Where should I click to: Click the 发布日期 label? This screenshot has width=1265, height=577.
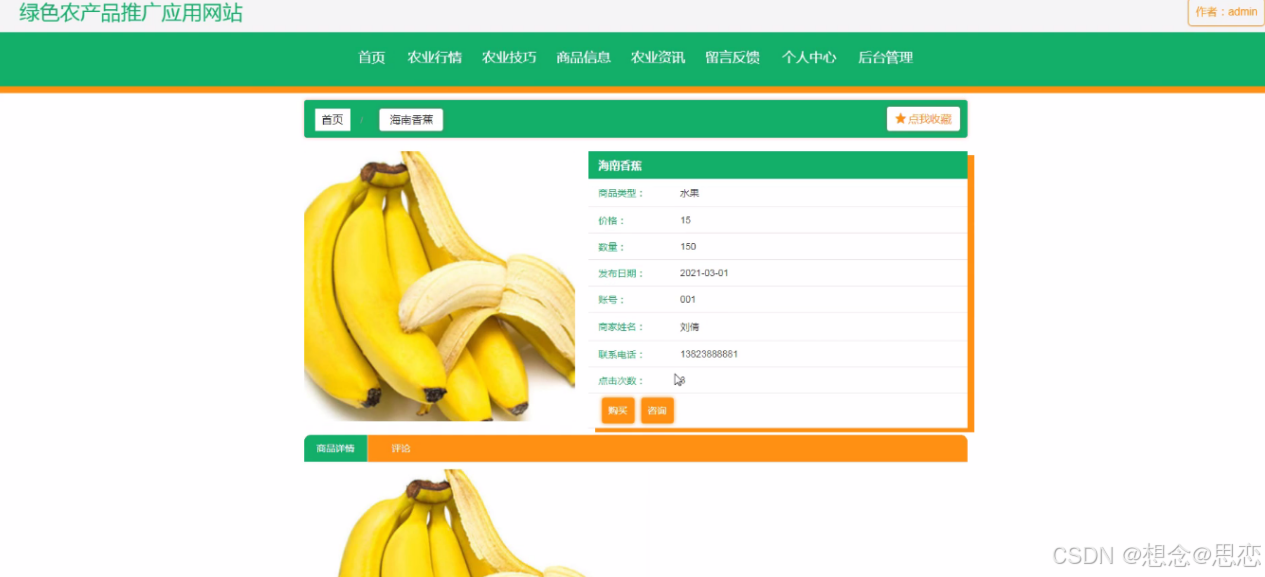coord(621,273)
